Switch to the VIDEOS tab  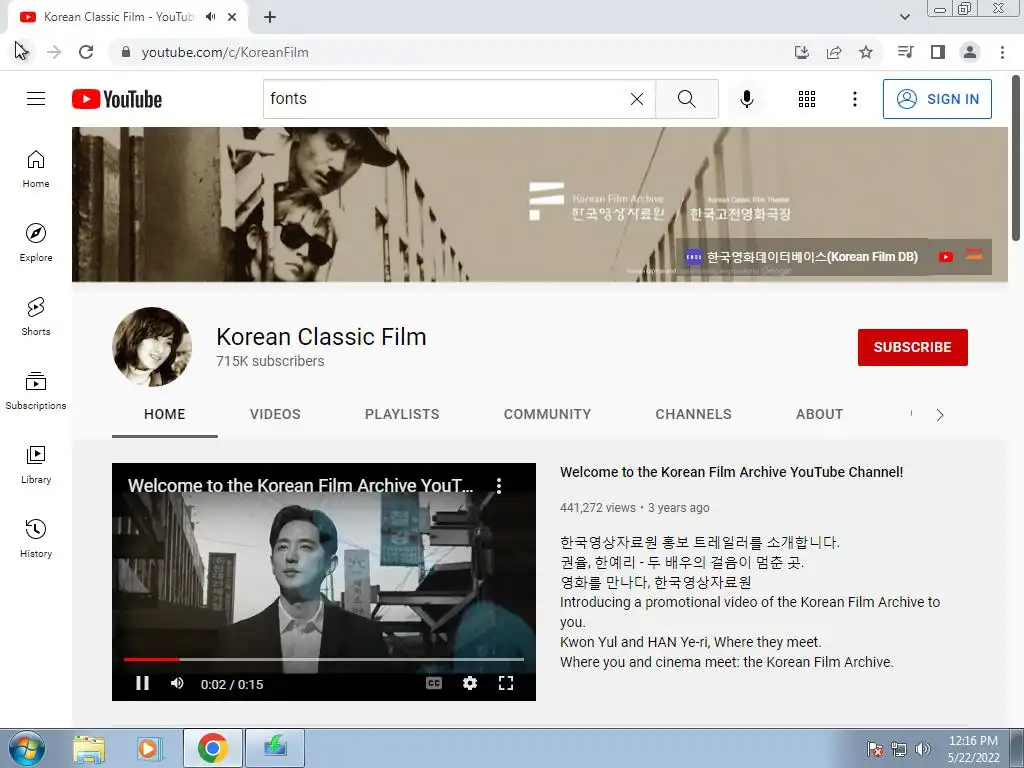coord(275,414)
